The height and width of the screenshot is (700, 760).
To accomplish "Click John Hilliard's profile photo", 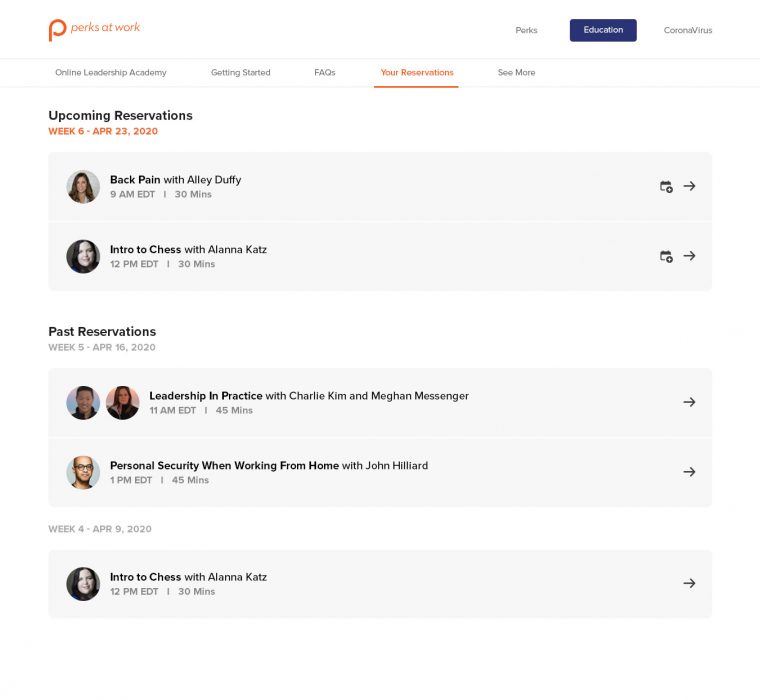I will 83,472.
